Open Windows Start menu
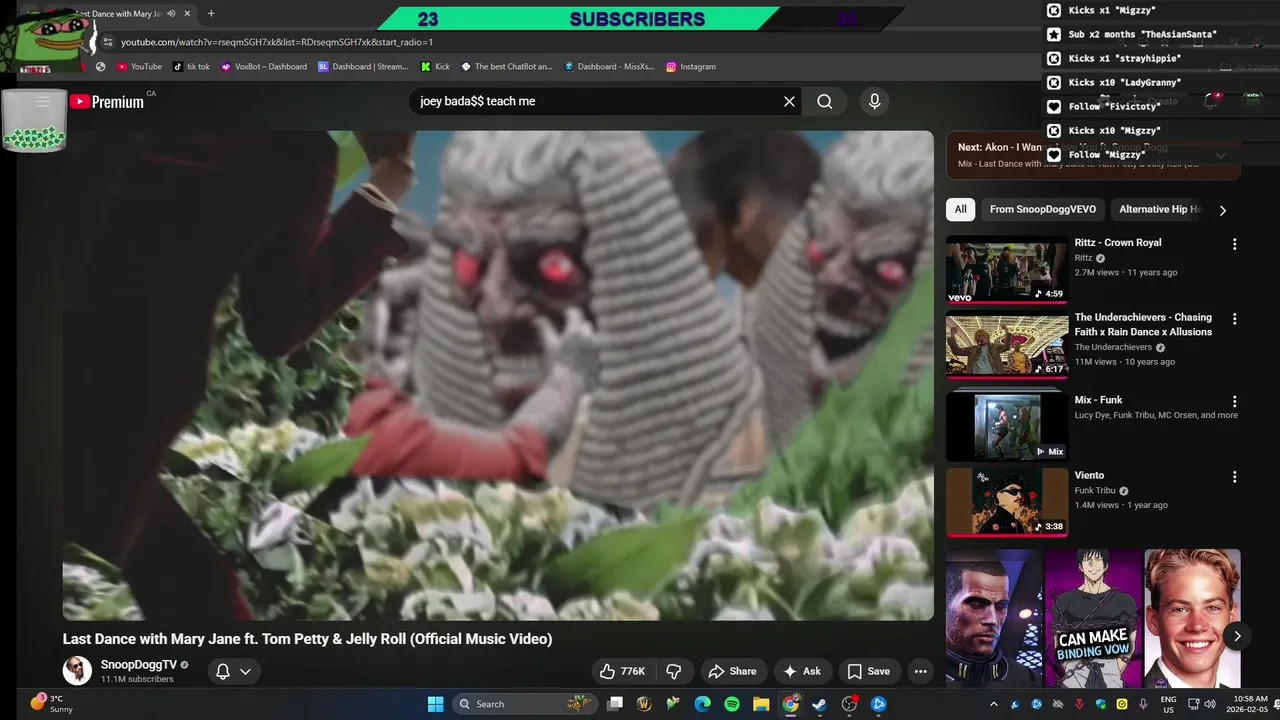 436,704
